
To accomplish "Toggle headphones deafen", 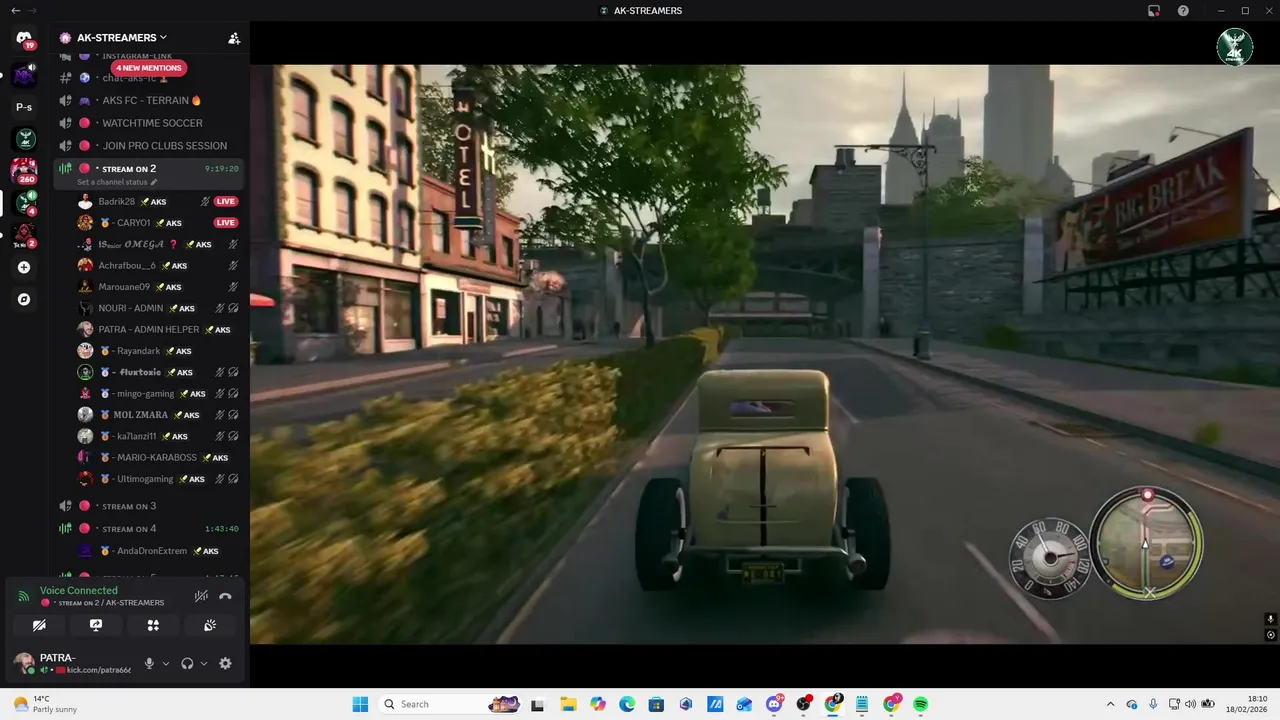I will point(187,663).
